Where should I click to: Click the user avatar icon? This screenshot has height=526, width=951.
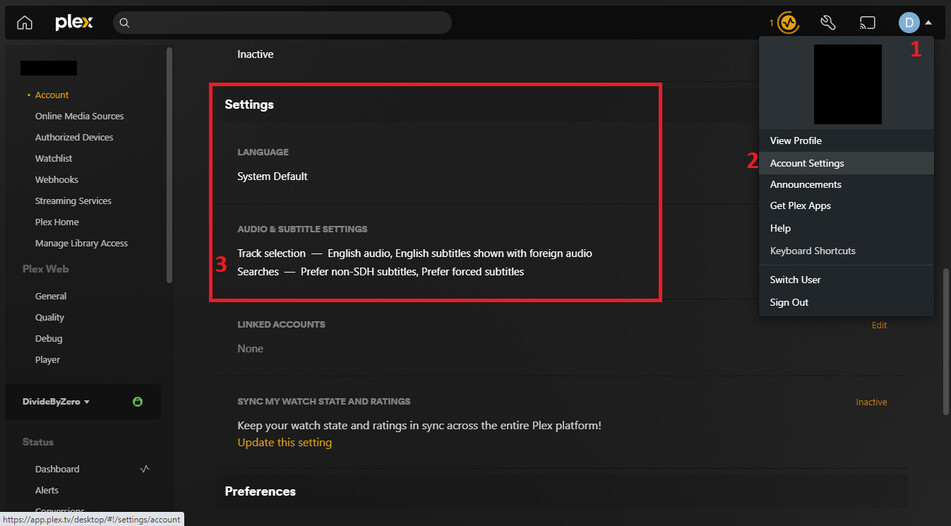click(909, 22)
